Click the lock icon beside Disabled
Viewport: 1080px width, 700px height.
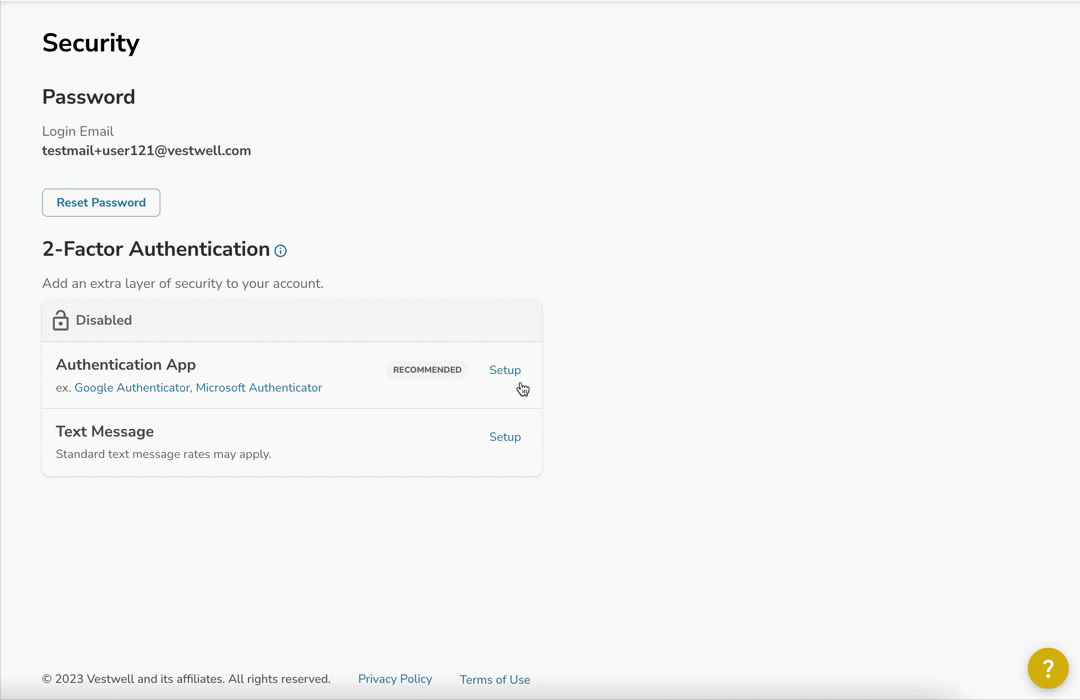(61, 320)
